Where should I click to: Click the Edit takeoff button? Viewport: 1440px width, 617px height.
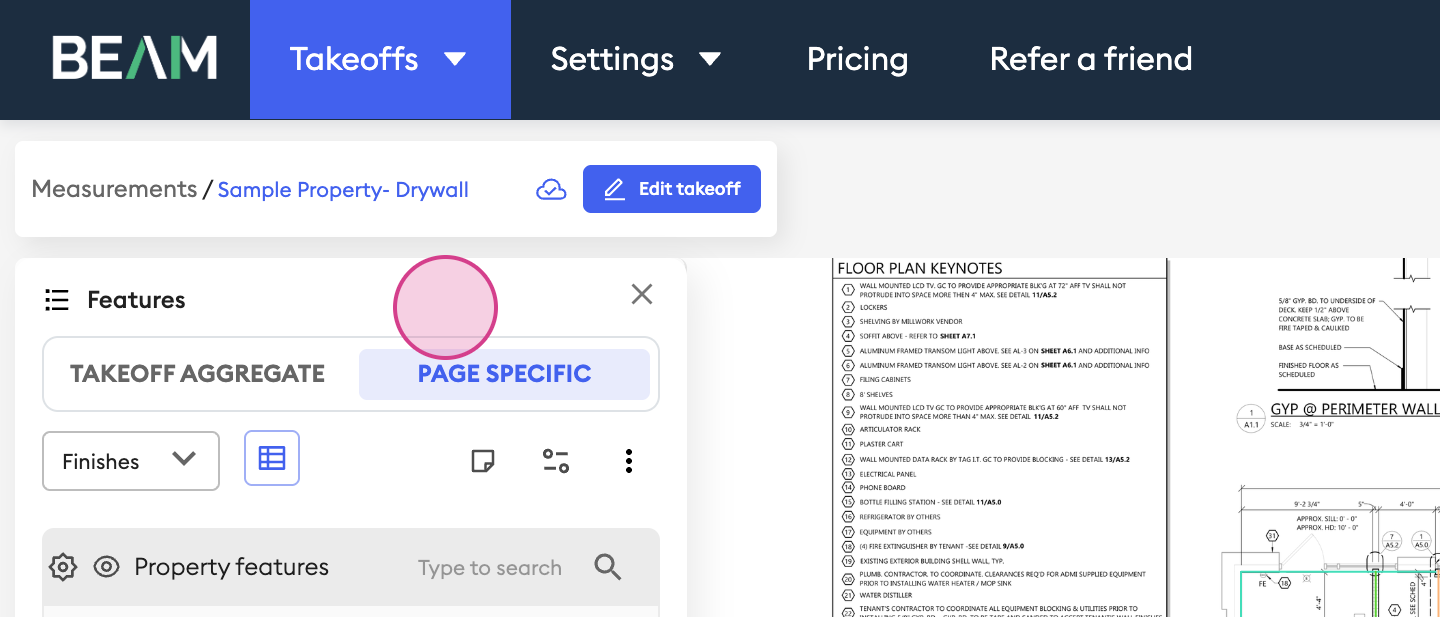(671, 189)
